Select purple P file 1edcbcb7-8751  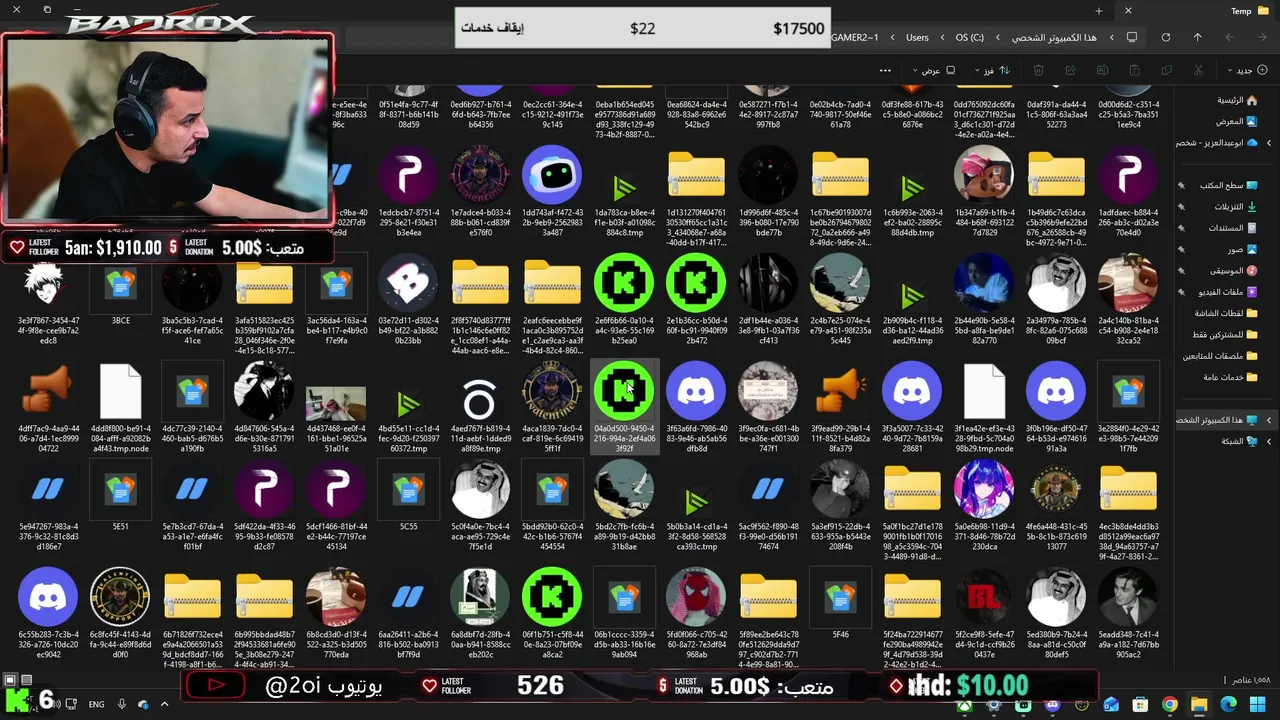[x=408, y=190]
